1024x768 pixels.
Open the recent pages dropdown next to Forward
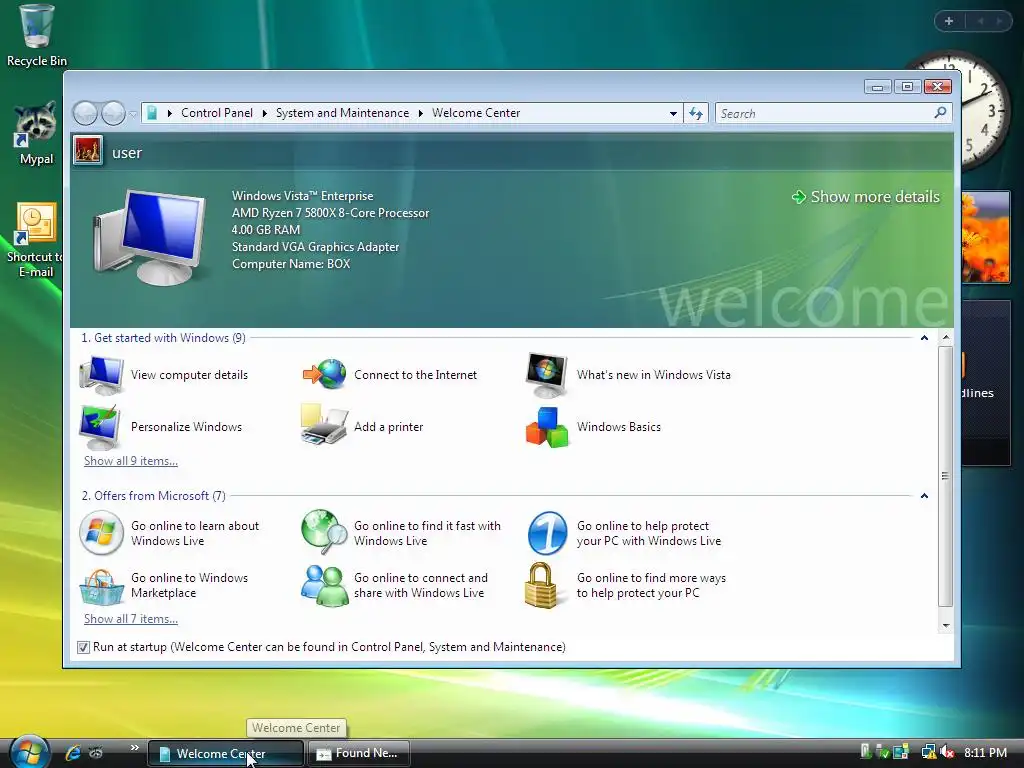click(x=133, y=114)
